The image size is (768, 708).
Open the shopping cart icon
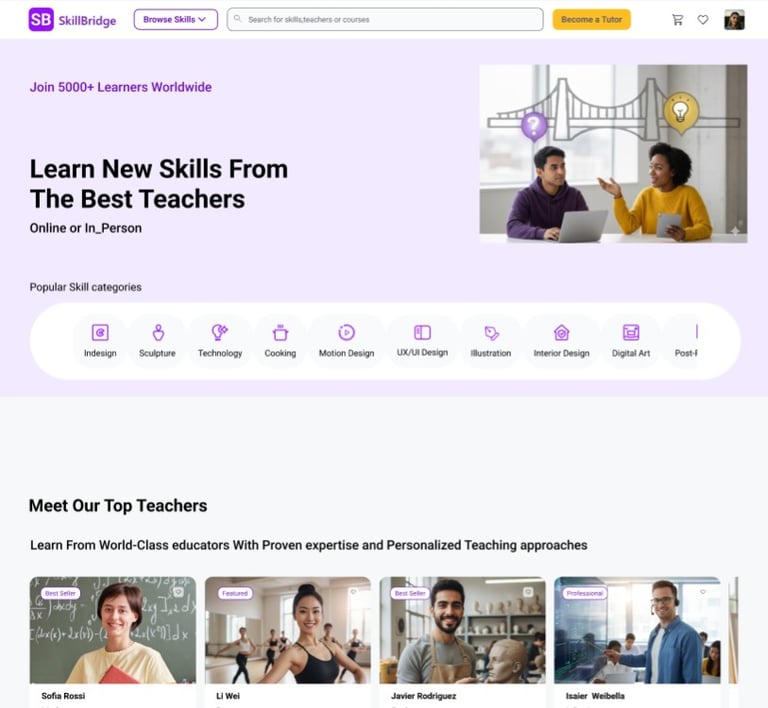[x=677, y=20]
